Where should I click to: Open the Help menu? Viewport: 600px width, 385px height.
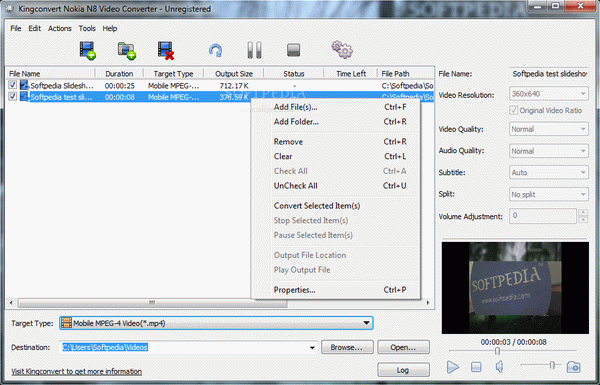109,28
